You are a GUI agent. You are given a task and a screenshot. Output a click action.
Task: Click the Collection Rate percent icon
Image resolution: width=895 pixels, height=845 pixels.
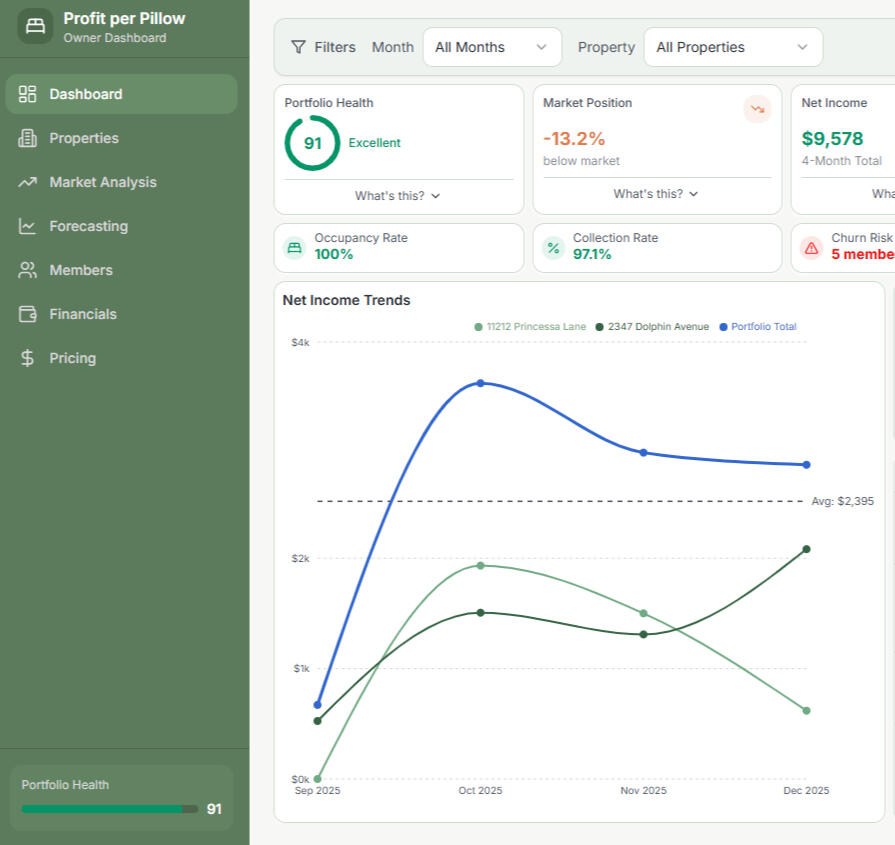click(553, 248)
